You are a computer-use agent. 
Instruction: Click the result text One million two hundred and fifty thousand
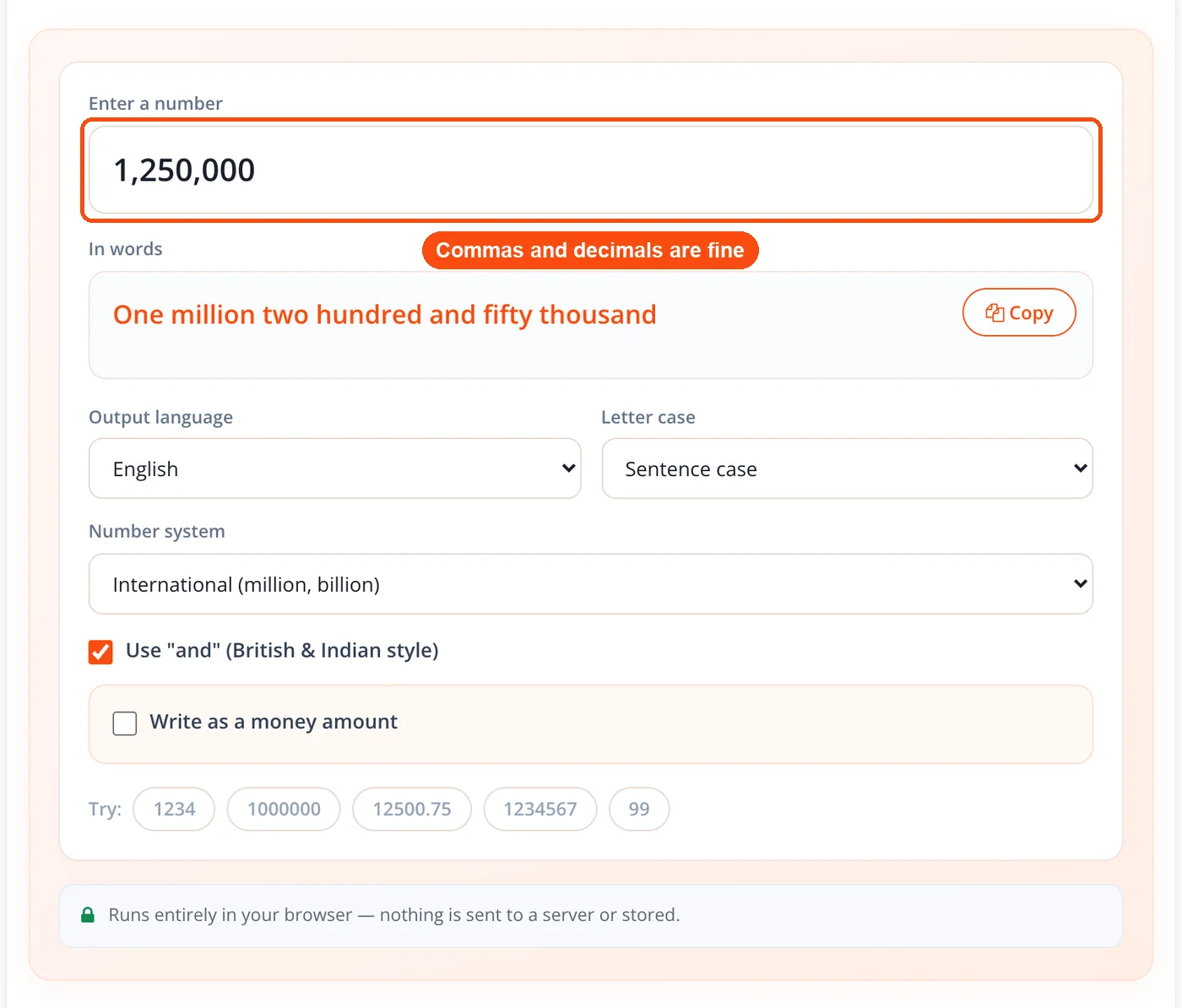(x=385, y=315)
